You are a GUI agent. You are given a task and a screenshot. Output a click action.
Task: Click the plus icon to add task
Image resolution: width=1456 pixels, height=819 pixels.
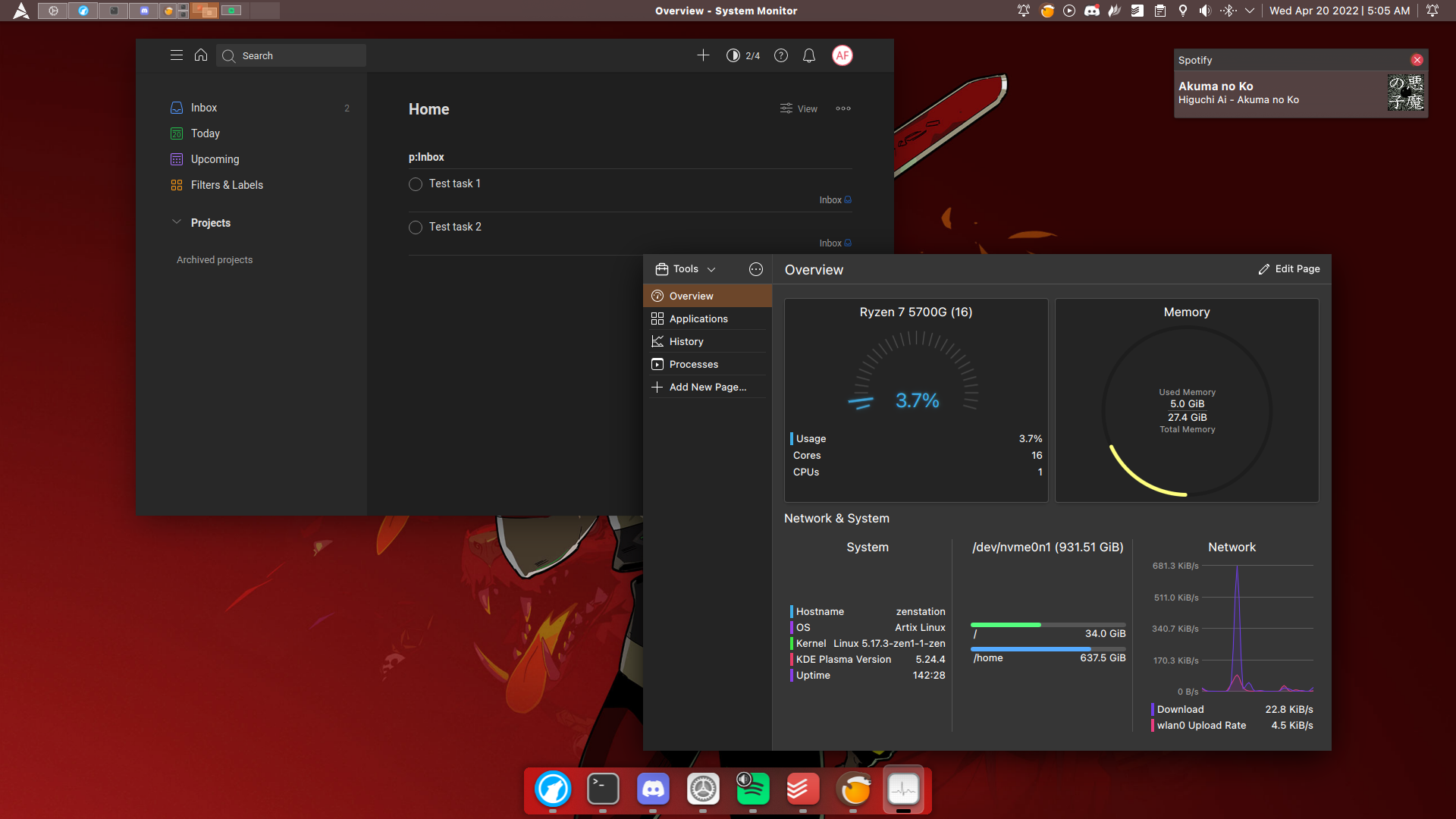pyautogui.click(x=703, y=55)
